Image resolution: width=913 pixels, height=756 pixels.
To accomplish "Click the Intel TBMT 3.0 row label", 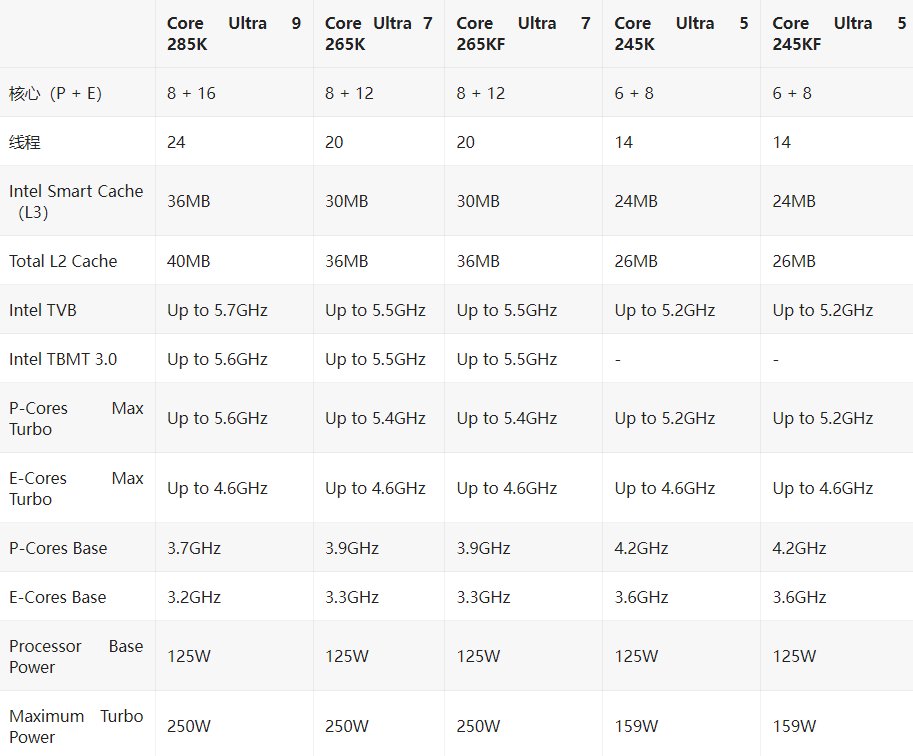I will [63, 359].
